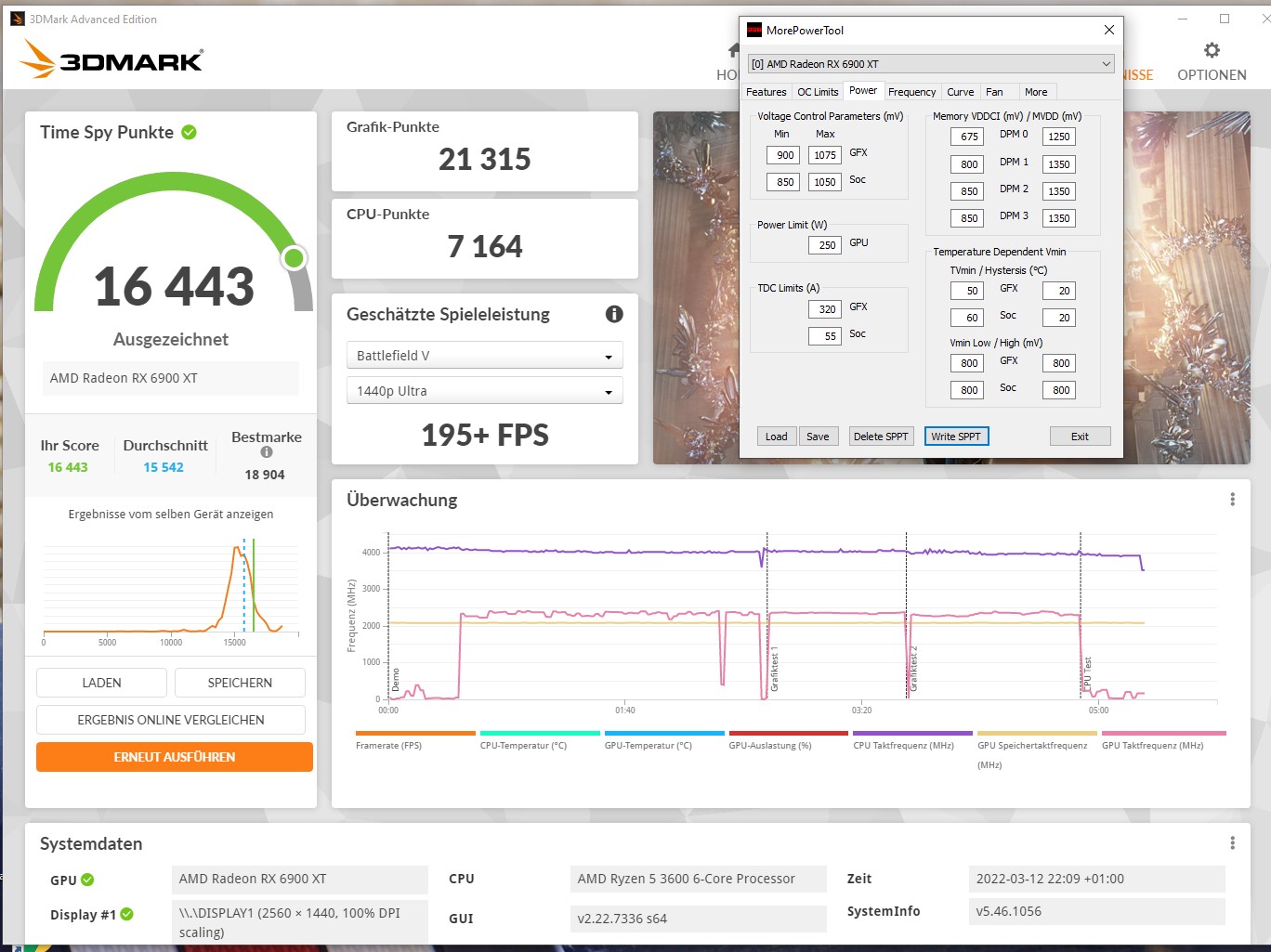Click info icon under Bestmarke
This screenshot has width=1271, height=952.
[267, 452]
